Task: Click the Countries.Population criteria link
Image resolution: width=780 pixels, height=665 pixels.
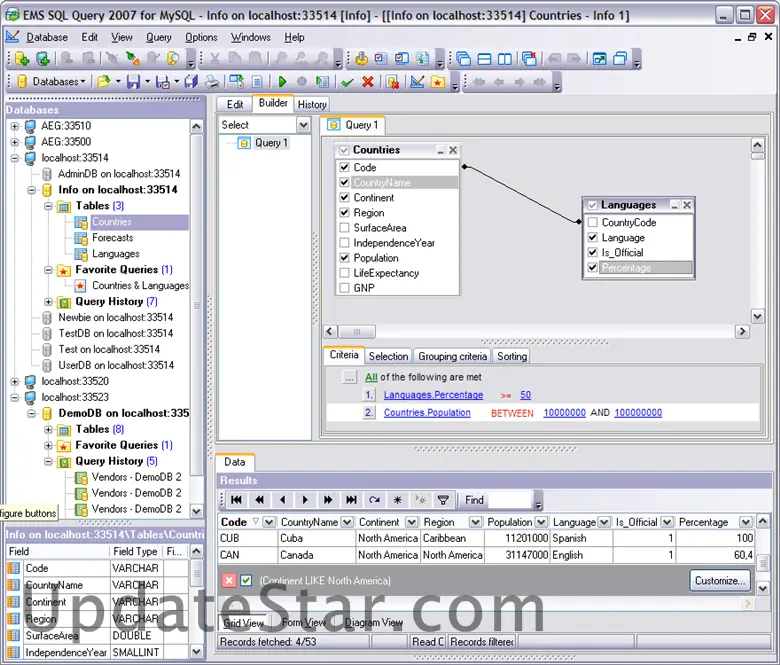Action: point(427,413)
